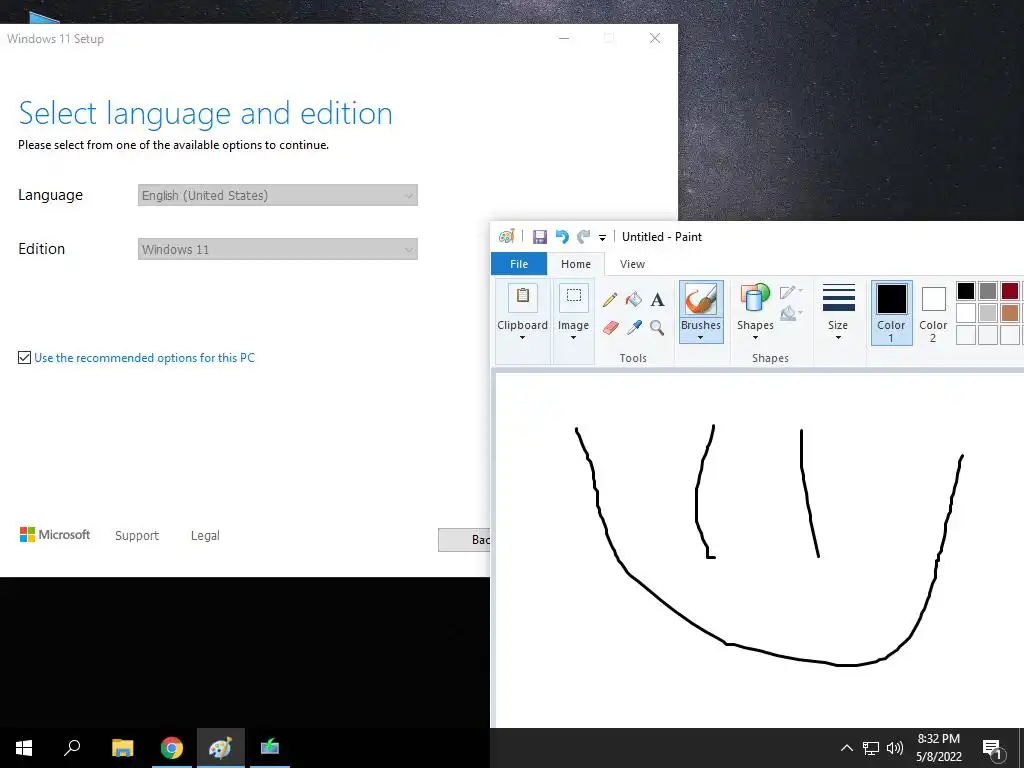Screen dimensions: 1024x768
Task: Open taskbar Search magnifier
Action: pos(72,748)
